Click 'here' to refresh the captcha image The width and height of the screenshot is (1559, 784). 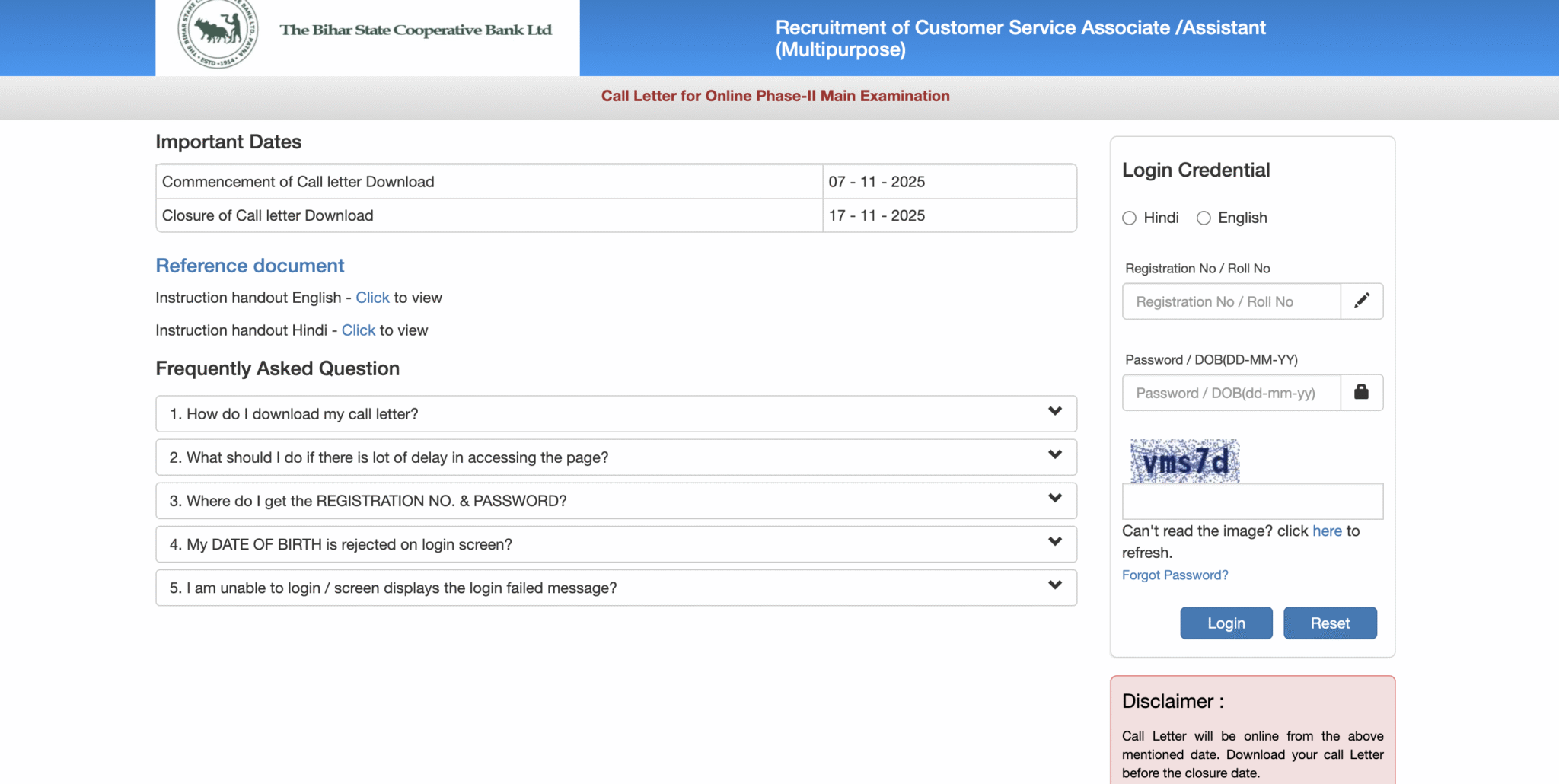1327,531
